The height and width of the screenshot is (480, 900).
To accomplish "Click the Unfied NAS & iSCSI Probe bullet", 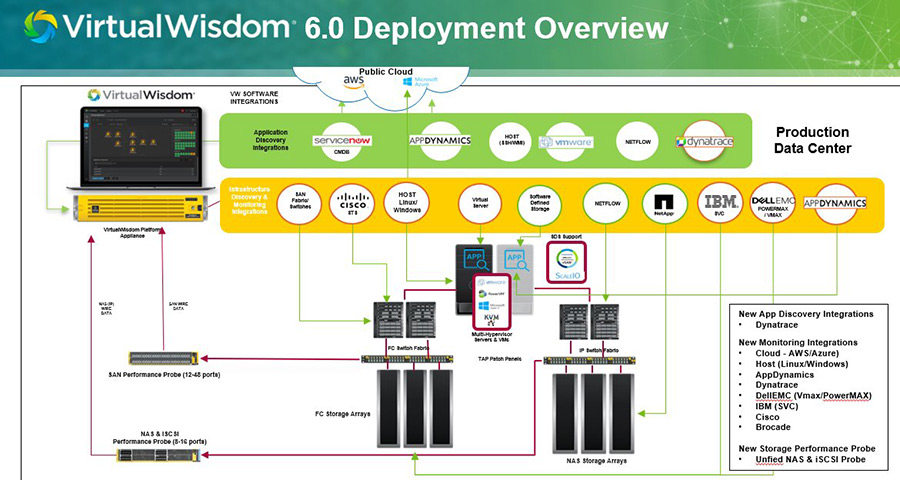I will pos(810,459).
